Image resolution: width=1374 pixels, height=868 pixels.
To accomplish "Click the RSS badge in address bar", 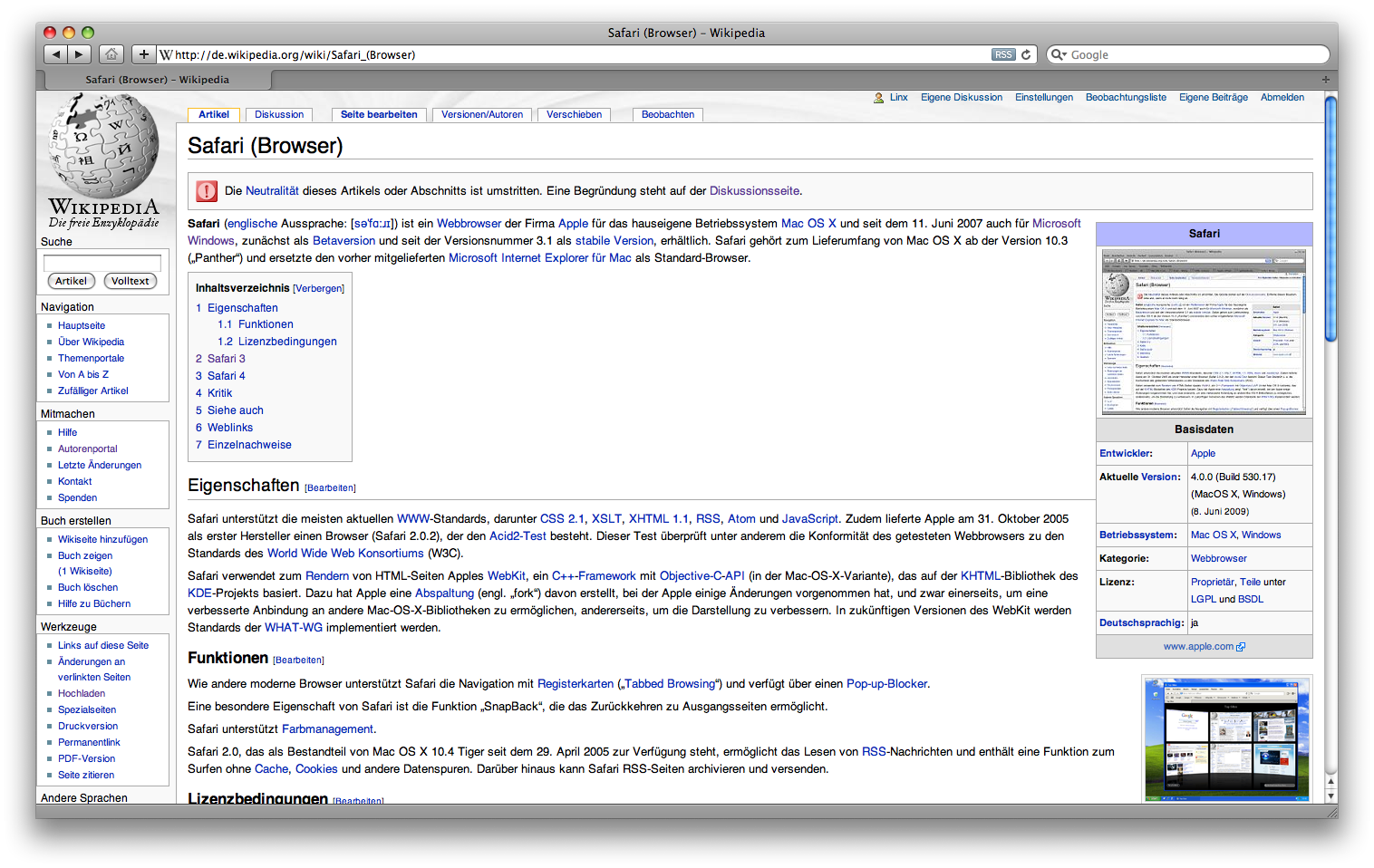I will coord(1003,54).
